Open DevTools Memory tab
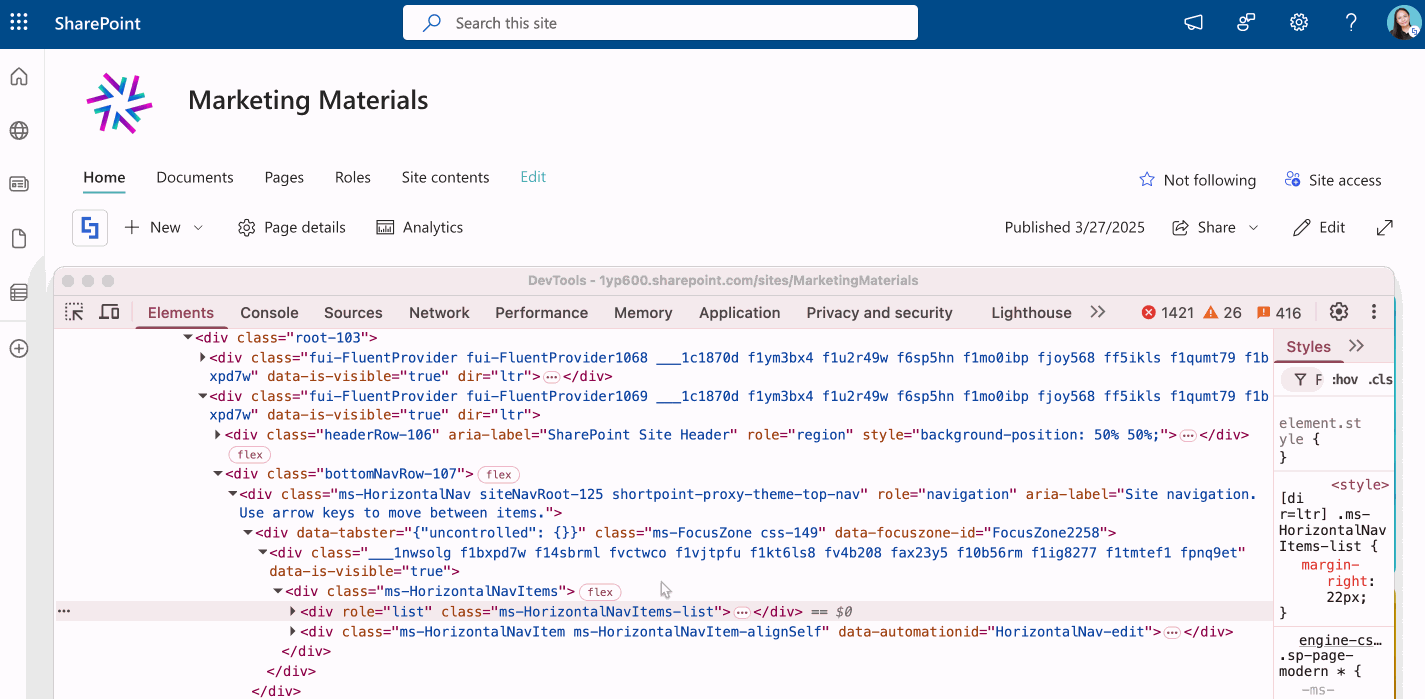This screenshot has width=1425, height=699. [643, 313]
